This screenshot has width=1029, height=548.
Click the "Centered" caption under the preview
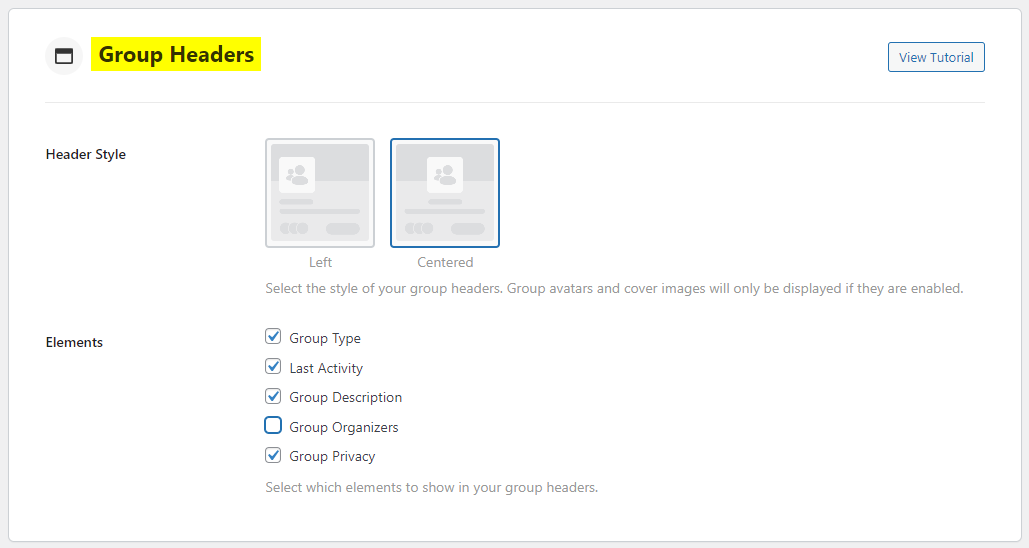(x=445, y=262)
